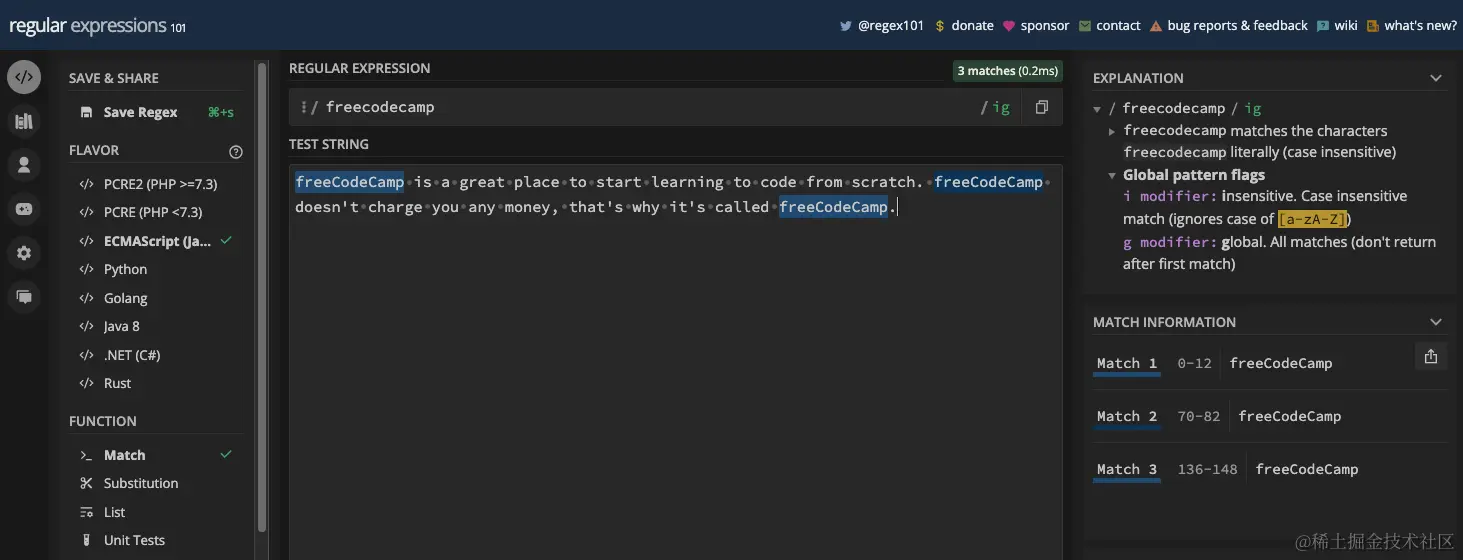Screen dimensions: 1463x560
Task: Open the regex library icon in sidebar
Action: (24, 121)
